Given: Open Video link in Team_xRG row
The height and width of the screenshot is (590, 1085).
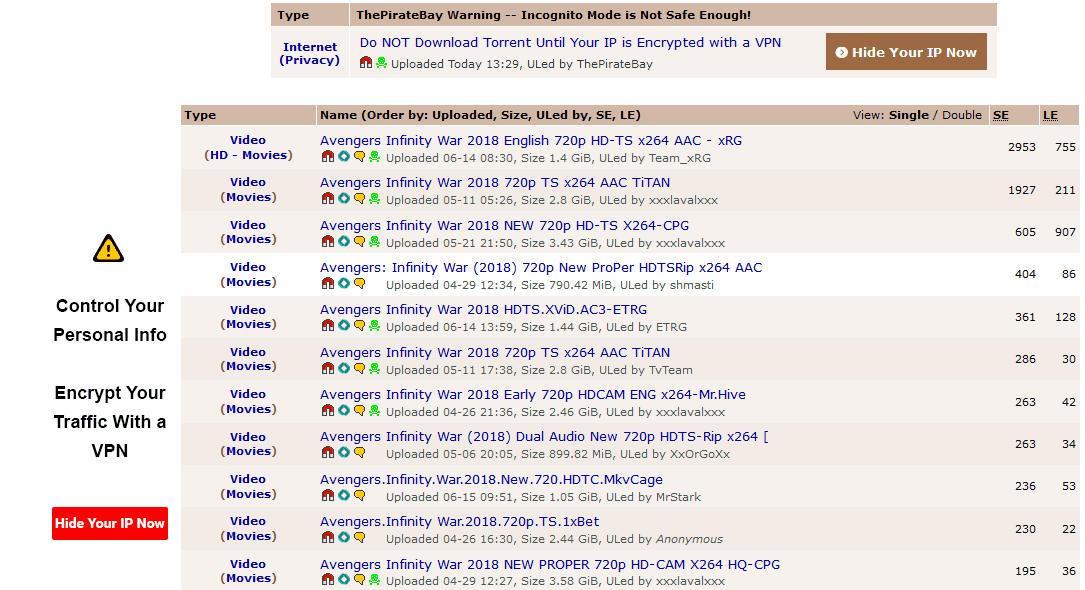Looking at the screenshot, I should [x=248, y=140].
